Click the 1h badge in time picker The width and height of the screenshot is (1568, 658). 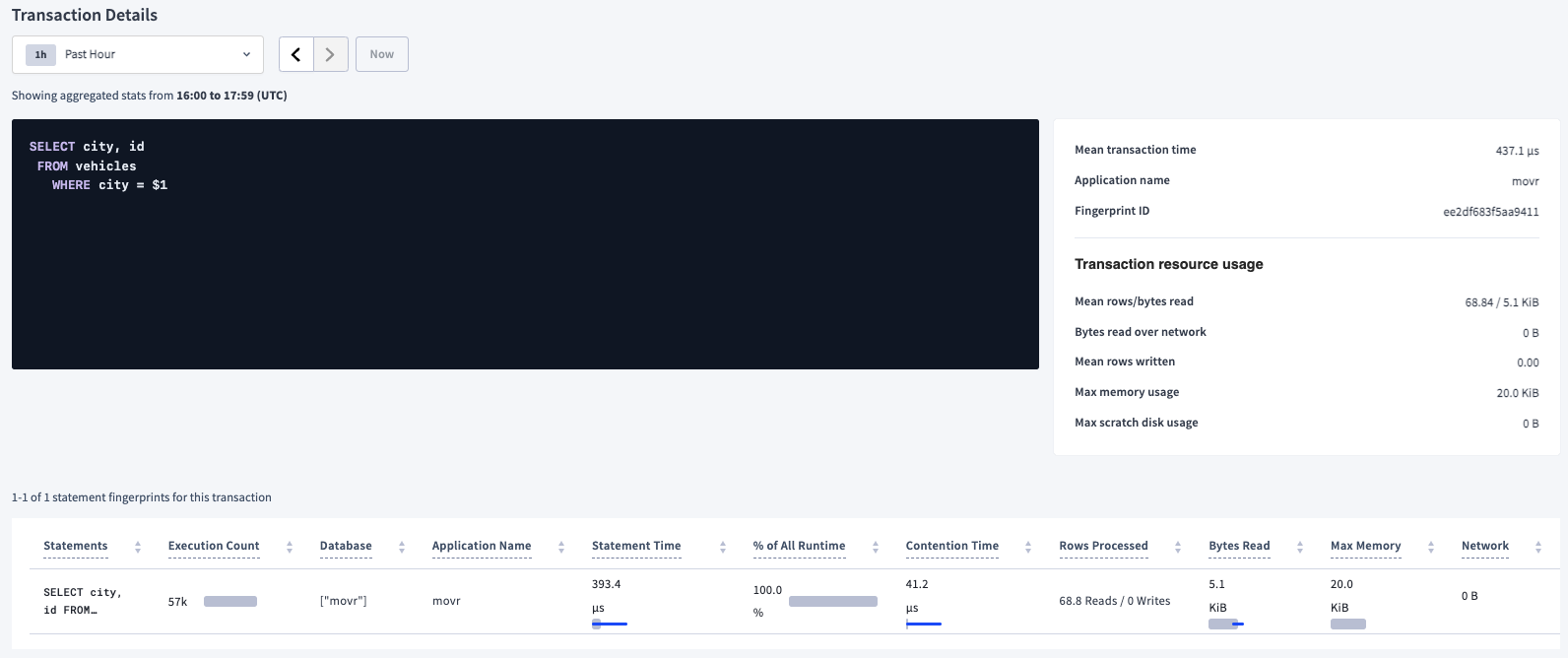point(40,55)
